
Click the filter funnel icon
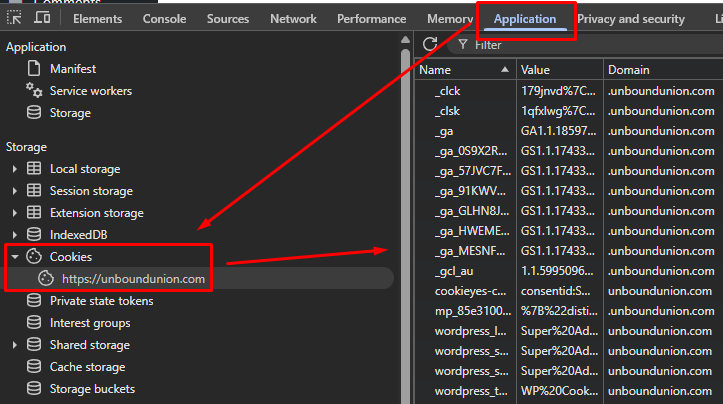pos(463,44)
